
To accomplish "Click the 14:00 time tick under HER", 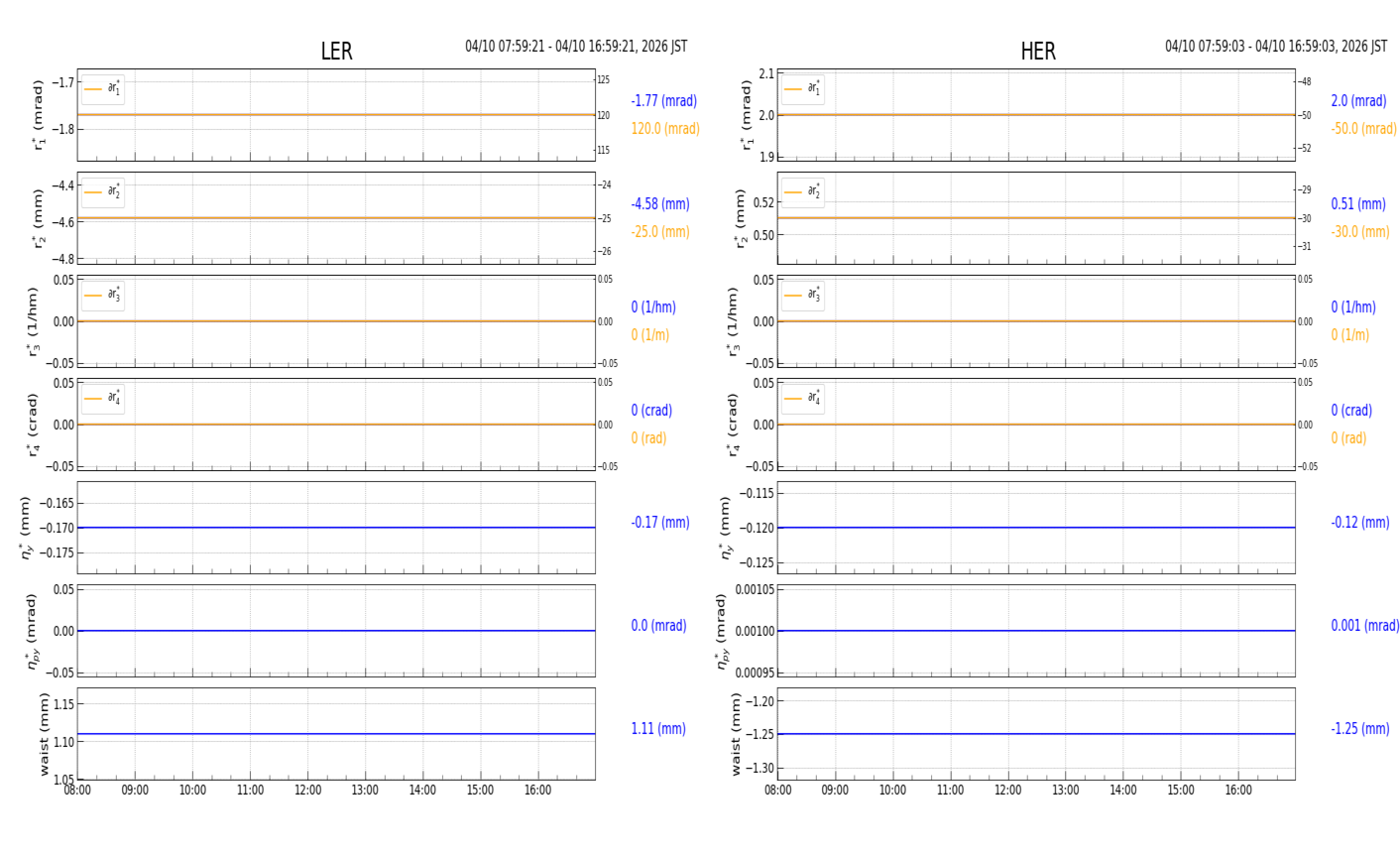I will tap(1123, 791).
